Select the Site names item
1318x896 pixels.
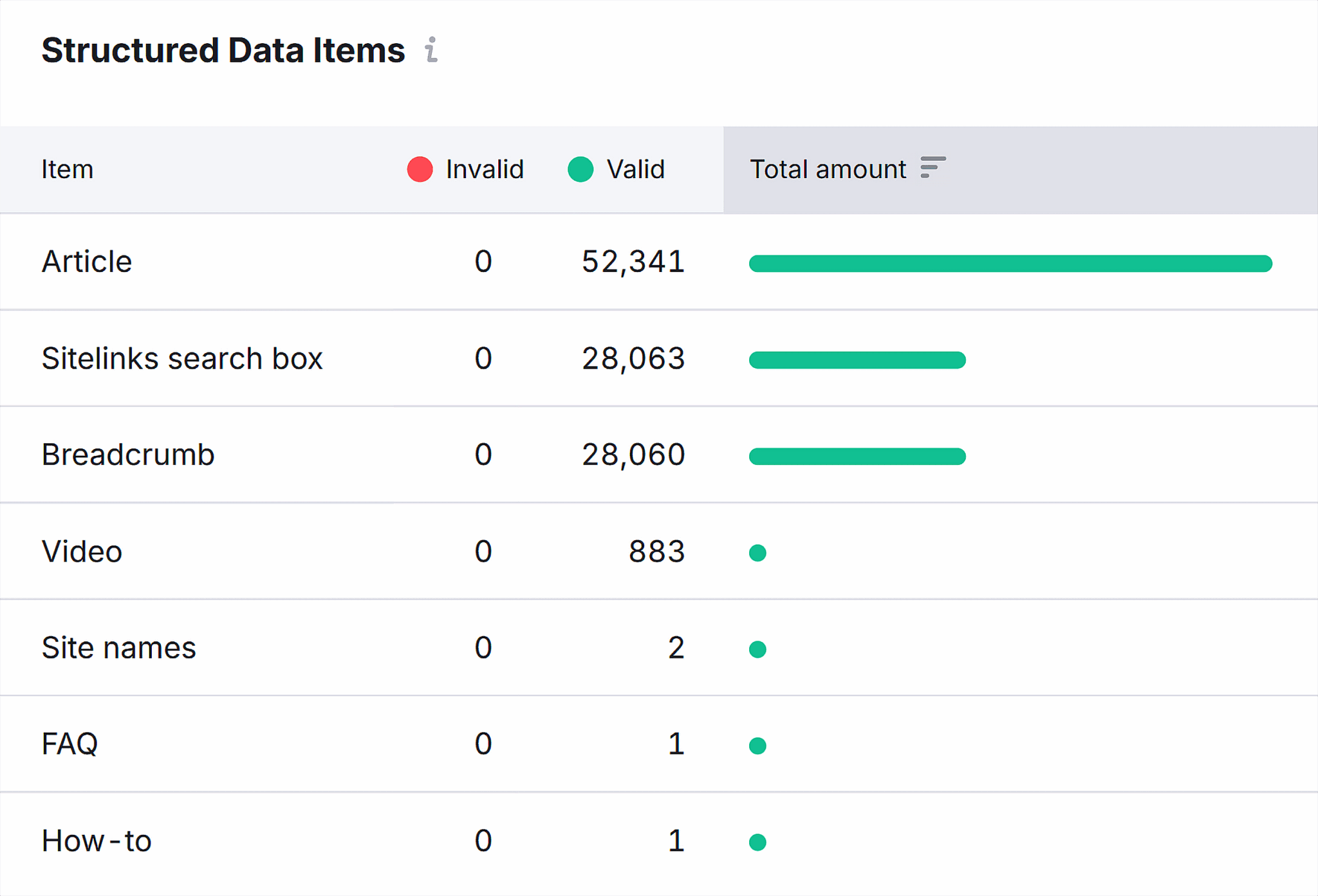[x=118, y=648]
